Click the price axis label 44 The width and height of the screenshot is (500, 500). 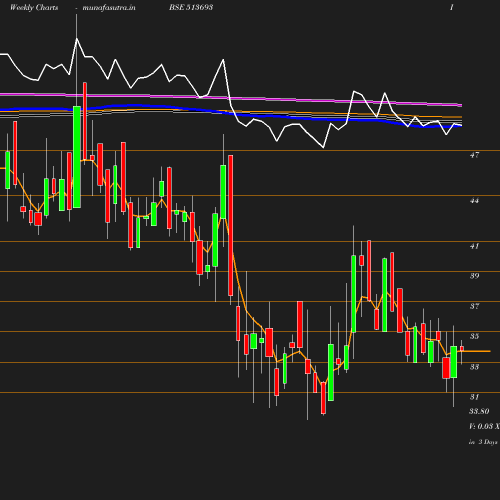(474, 201)
